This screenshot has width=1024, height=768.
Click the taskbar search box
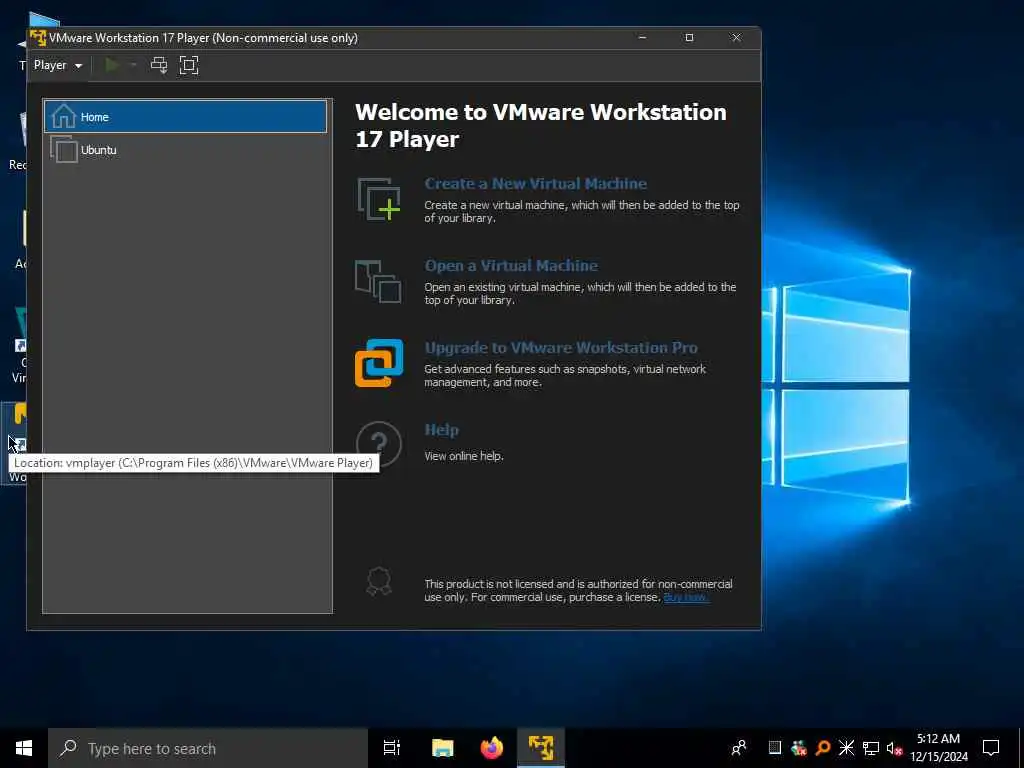(208, 748)
